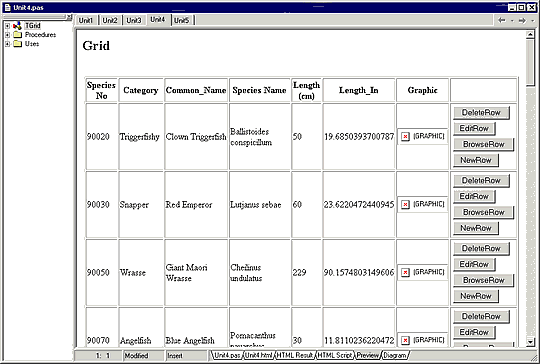The image size is (540, 364).
Task: Open the forward arrow history dropdown
Action: [532, 21]
